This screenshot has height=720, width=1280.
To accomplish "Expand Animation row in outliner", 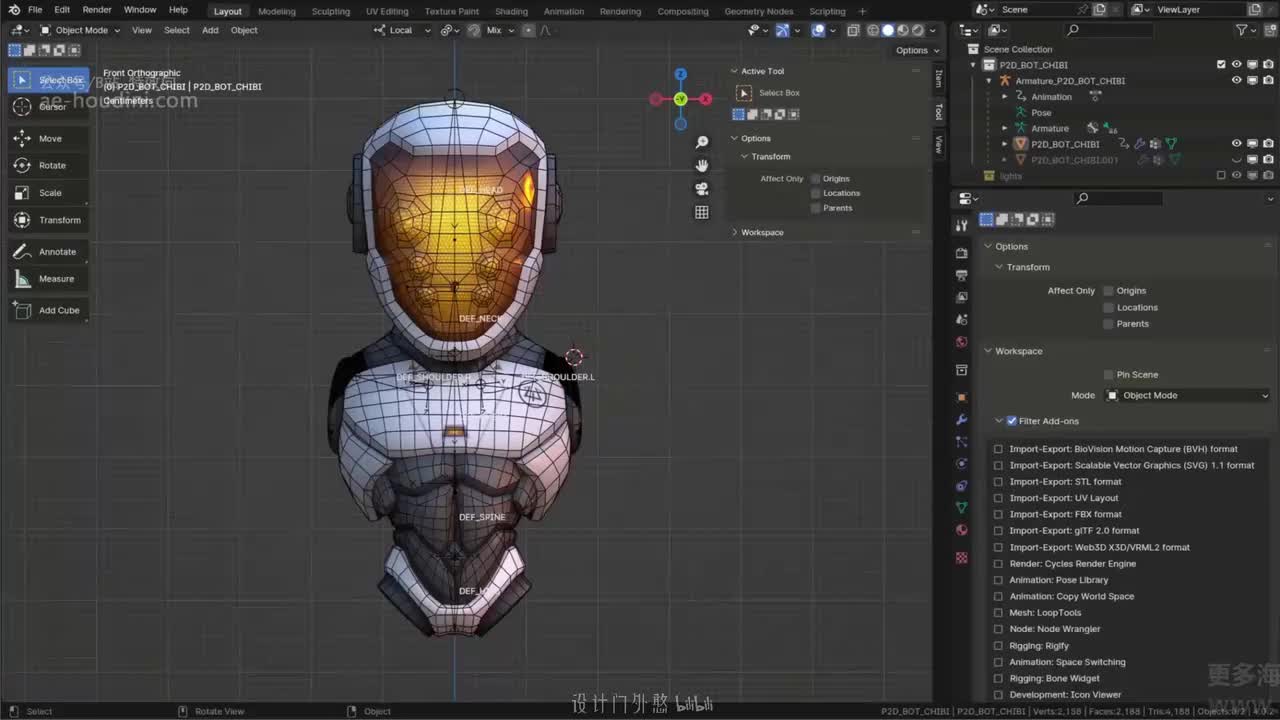I will [x=1005, y=97].
